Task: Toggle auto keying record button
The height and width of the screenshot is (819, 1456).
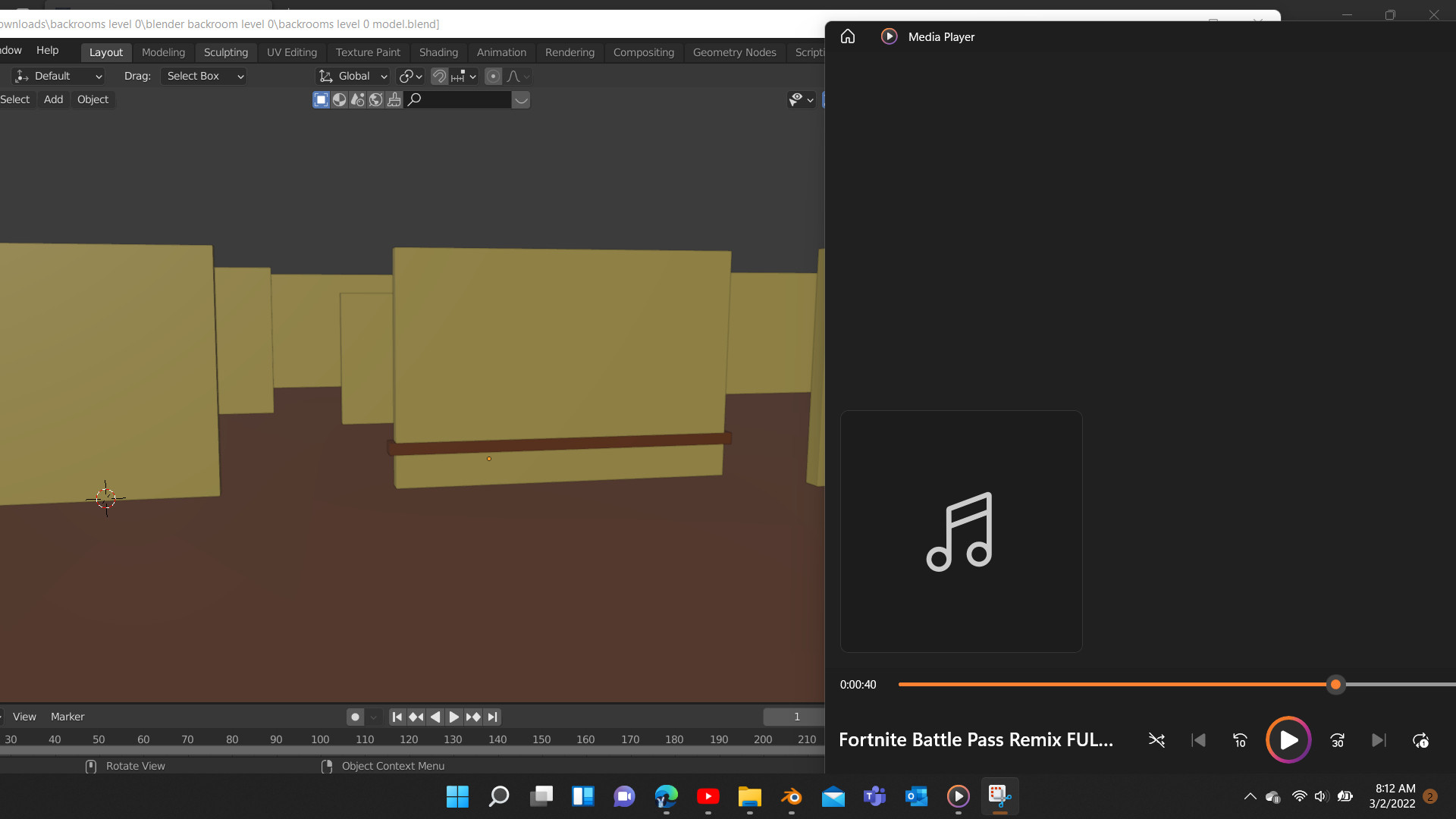Action: point(355,717)
